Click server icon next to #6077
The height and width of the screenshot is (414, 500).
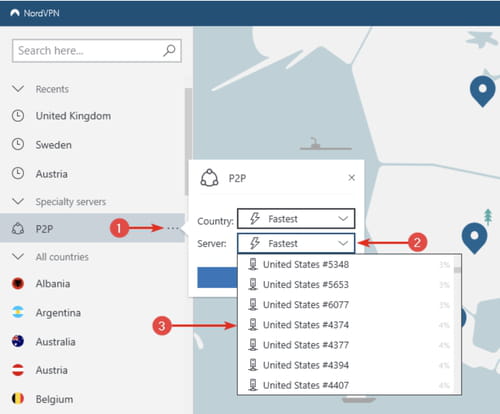click(x=253, y=304)
